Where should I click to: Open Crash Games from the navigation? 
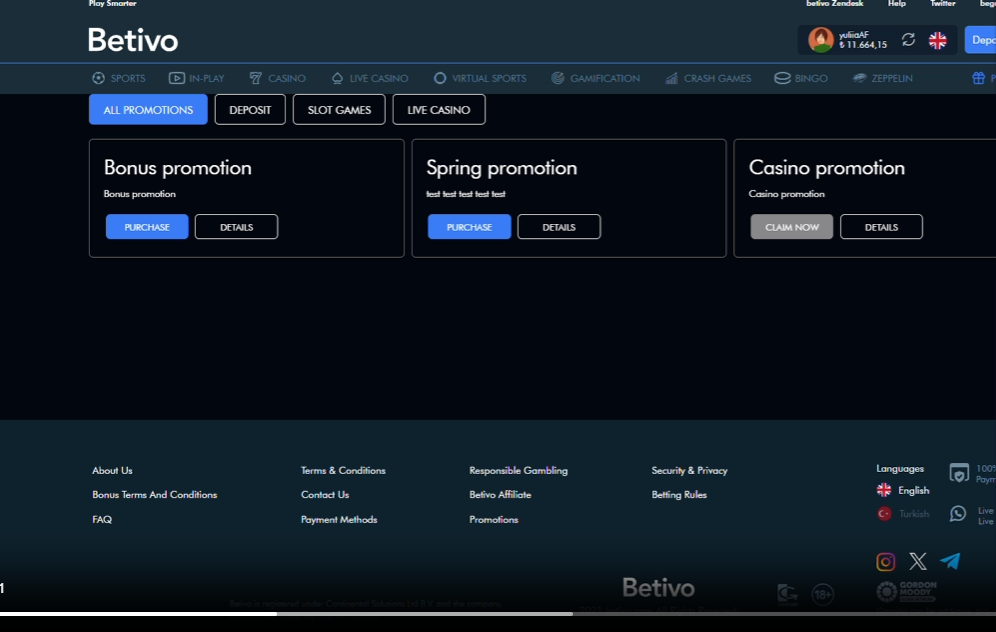[x=708, y=78]
